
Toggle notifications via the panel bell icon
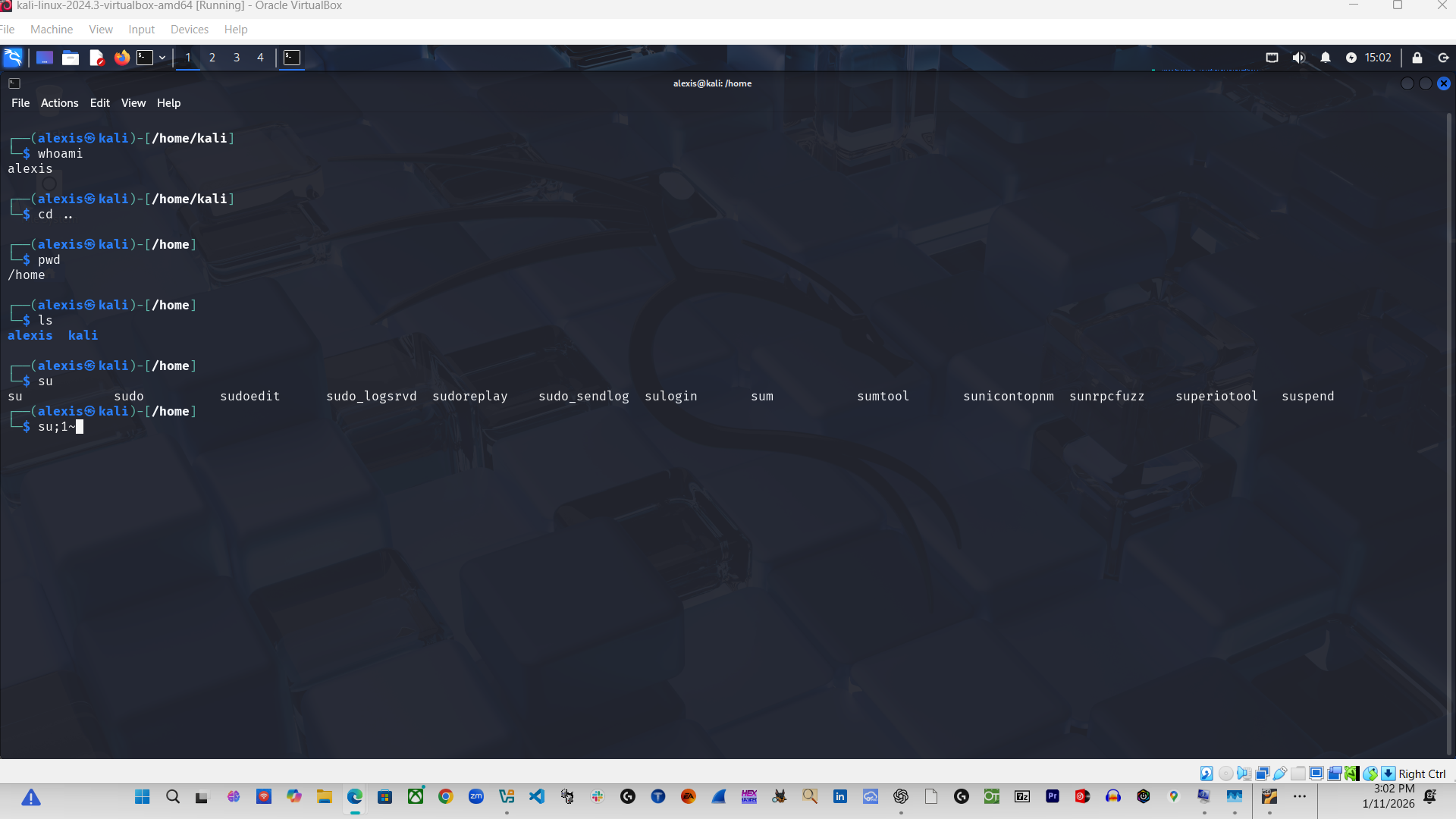click(x=1326, y=58)
